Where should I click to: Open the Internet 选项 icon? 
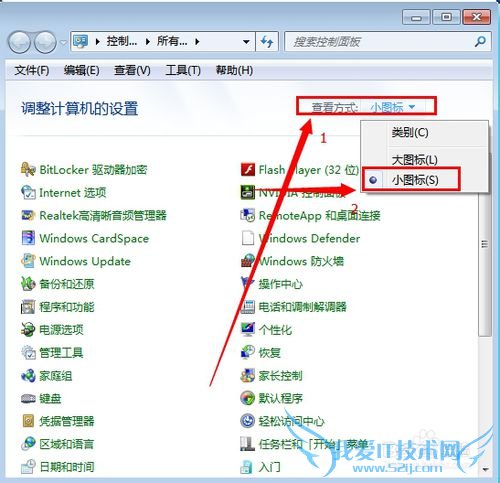pyautogui.click(x=28, y=192)
